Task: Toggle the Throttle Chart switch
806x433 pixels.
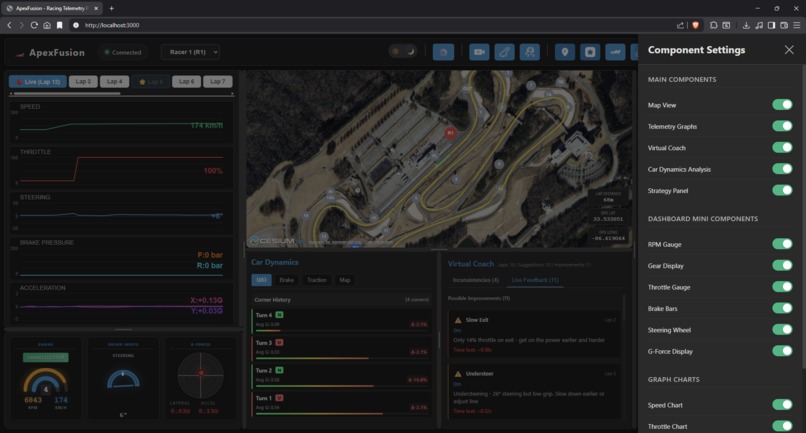Action: [782, 426]
